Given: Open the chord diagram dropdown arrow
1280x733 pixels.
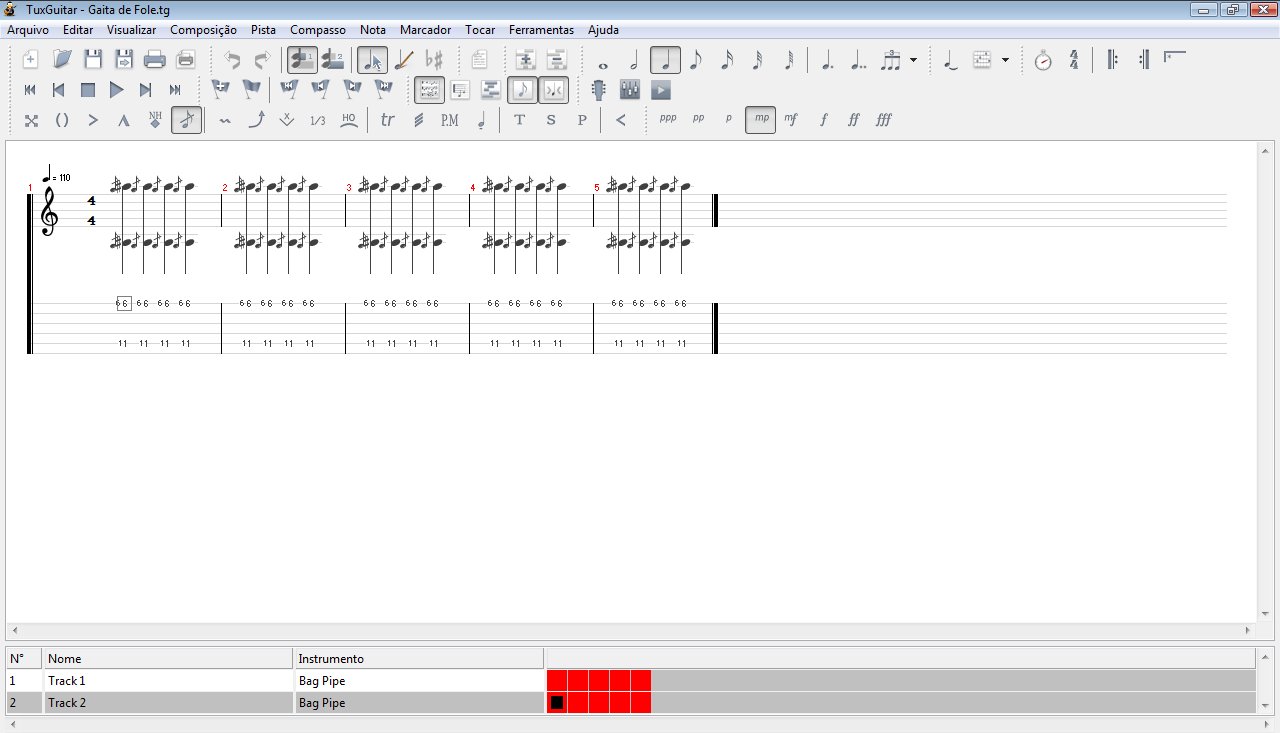Looking at the screenshot, I should click(1005, 60).
